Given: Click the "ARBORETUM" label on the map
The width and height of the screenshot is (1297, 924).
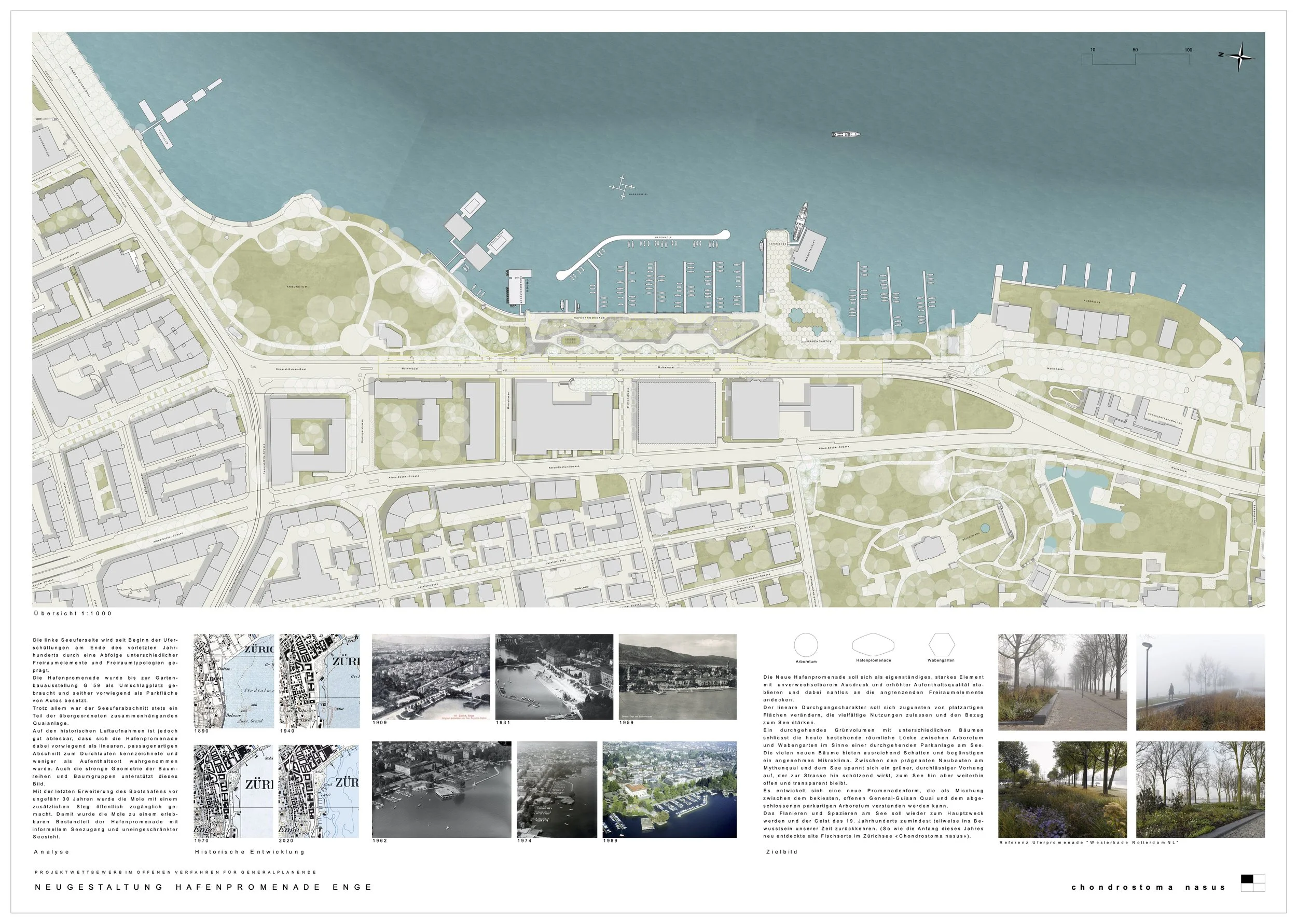Looking at the screenshot, I should tap(297, 287).
